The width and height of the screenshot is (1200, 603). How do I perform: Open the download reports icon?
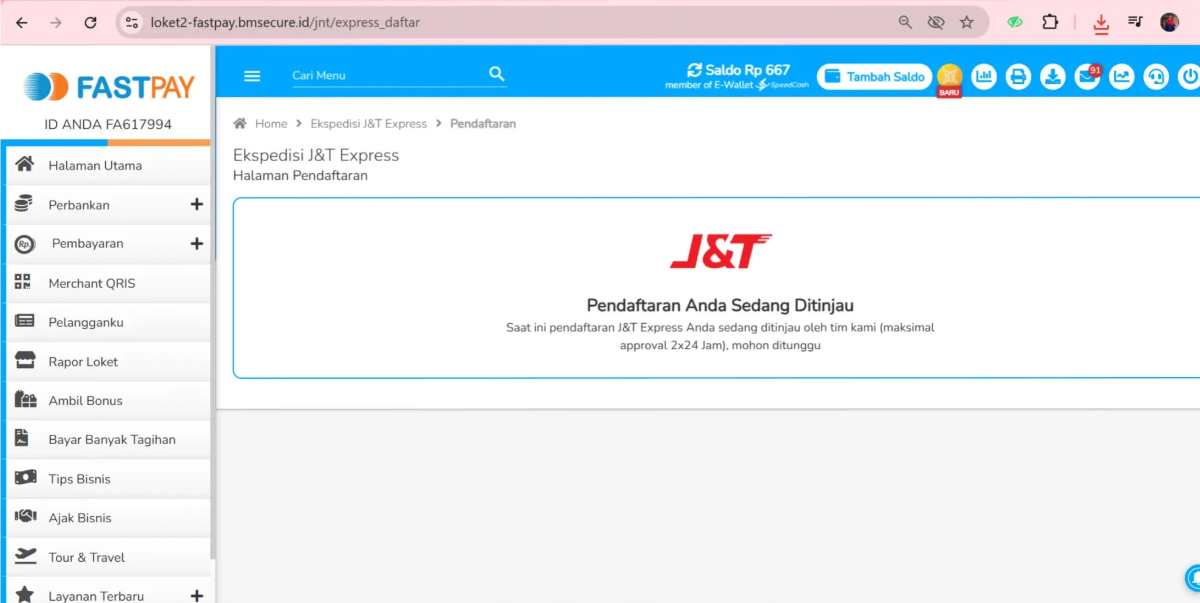1052,76
